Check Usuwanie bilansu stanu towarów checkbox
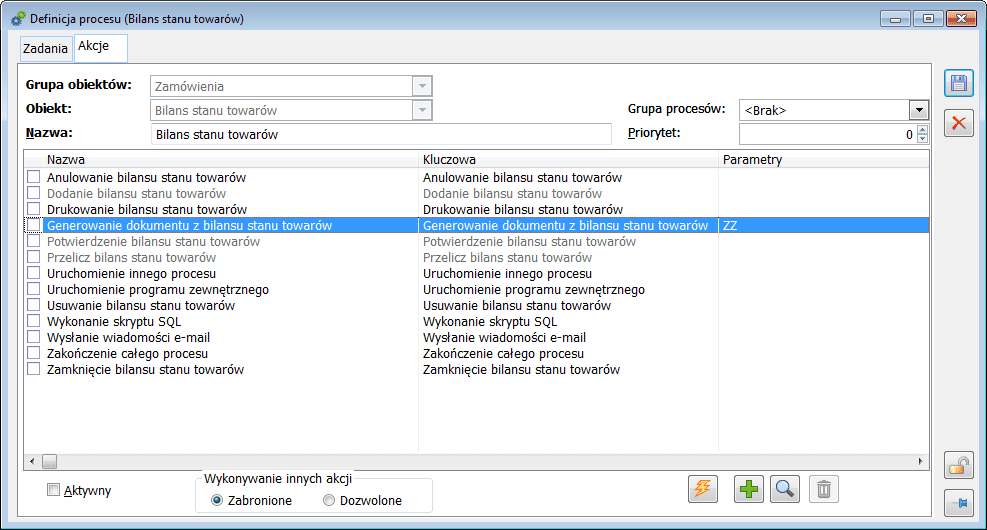The height and width of the screenshot is (530, 987). [x=33, y=305]
